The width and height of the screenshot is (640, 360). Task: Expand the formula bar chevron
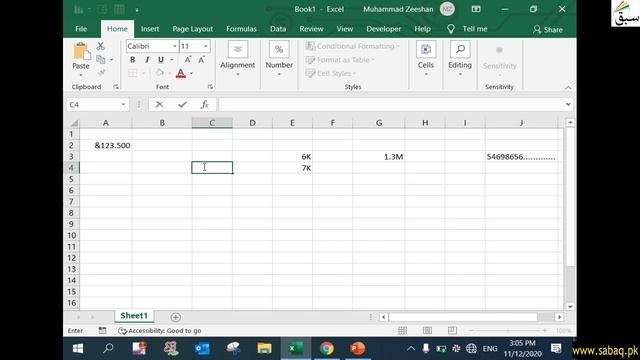pyautogui.click(x=568, y=104)
